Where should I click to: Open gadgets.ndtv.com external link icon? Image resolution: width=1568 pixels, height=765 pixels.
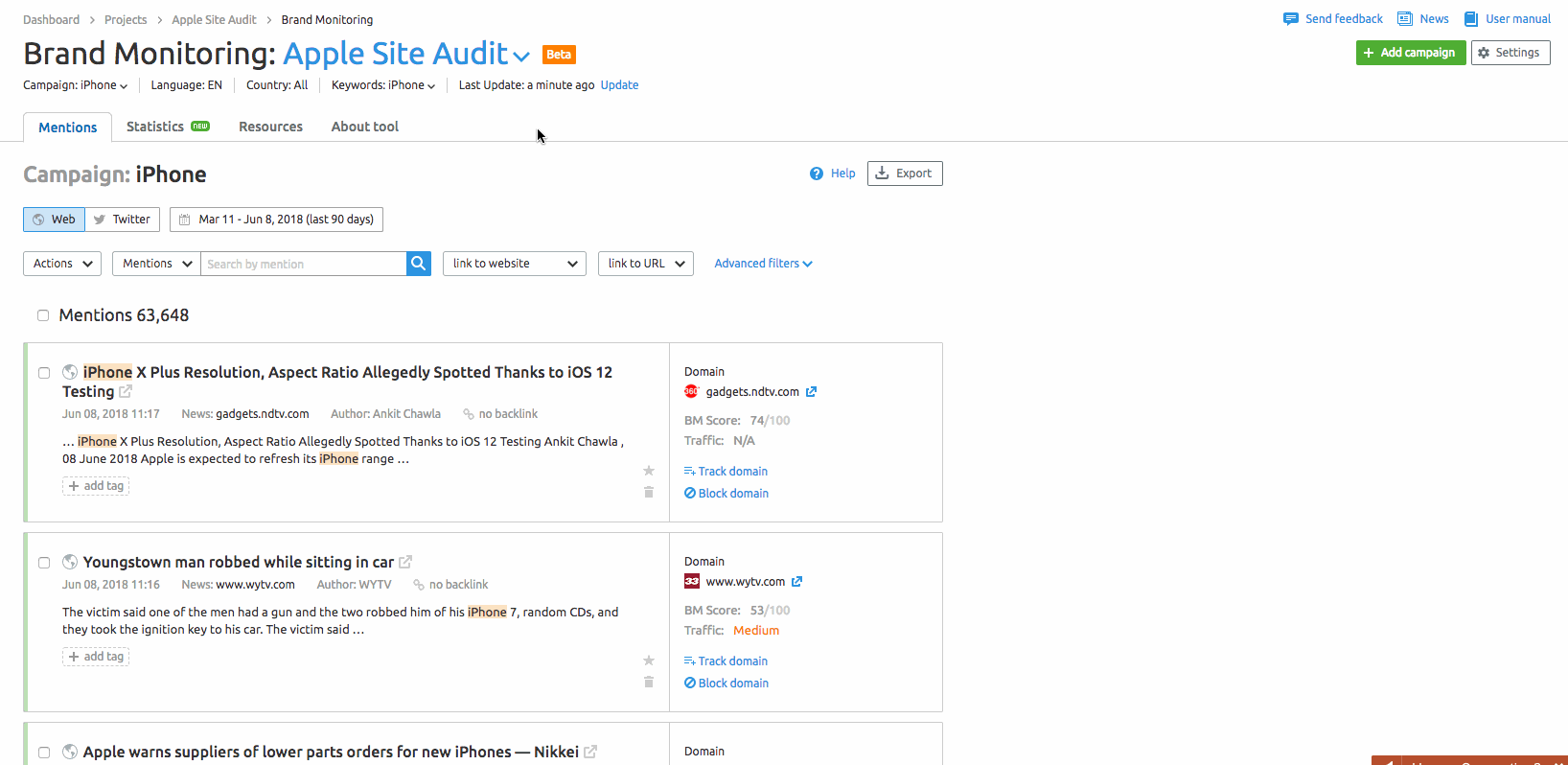click(x=811, y=392)
